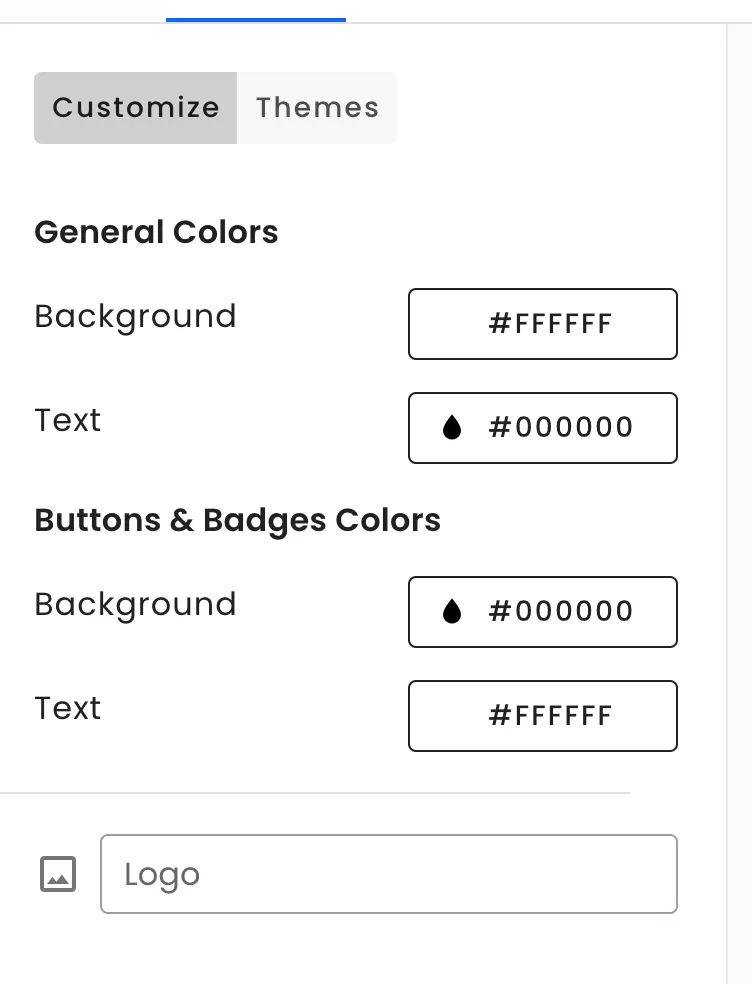Open General Colors Background #FFFFFF color picker
This screenshot has width=752, height=984.
pos(542,324)
